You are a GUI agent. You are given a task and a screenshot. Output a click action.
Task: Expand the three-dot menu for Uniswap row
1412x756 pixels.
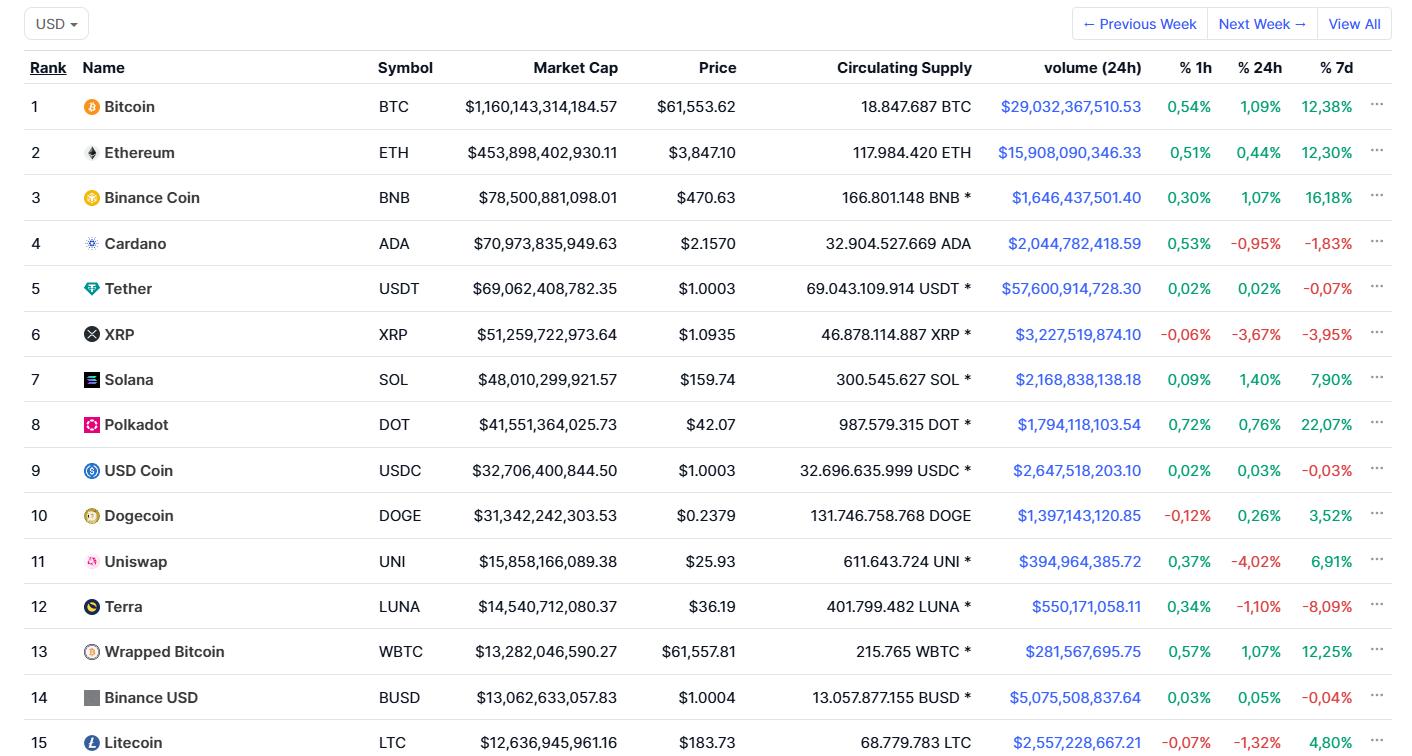(x=1377, y=560)
